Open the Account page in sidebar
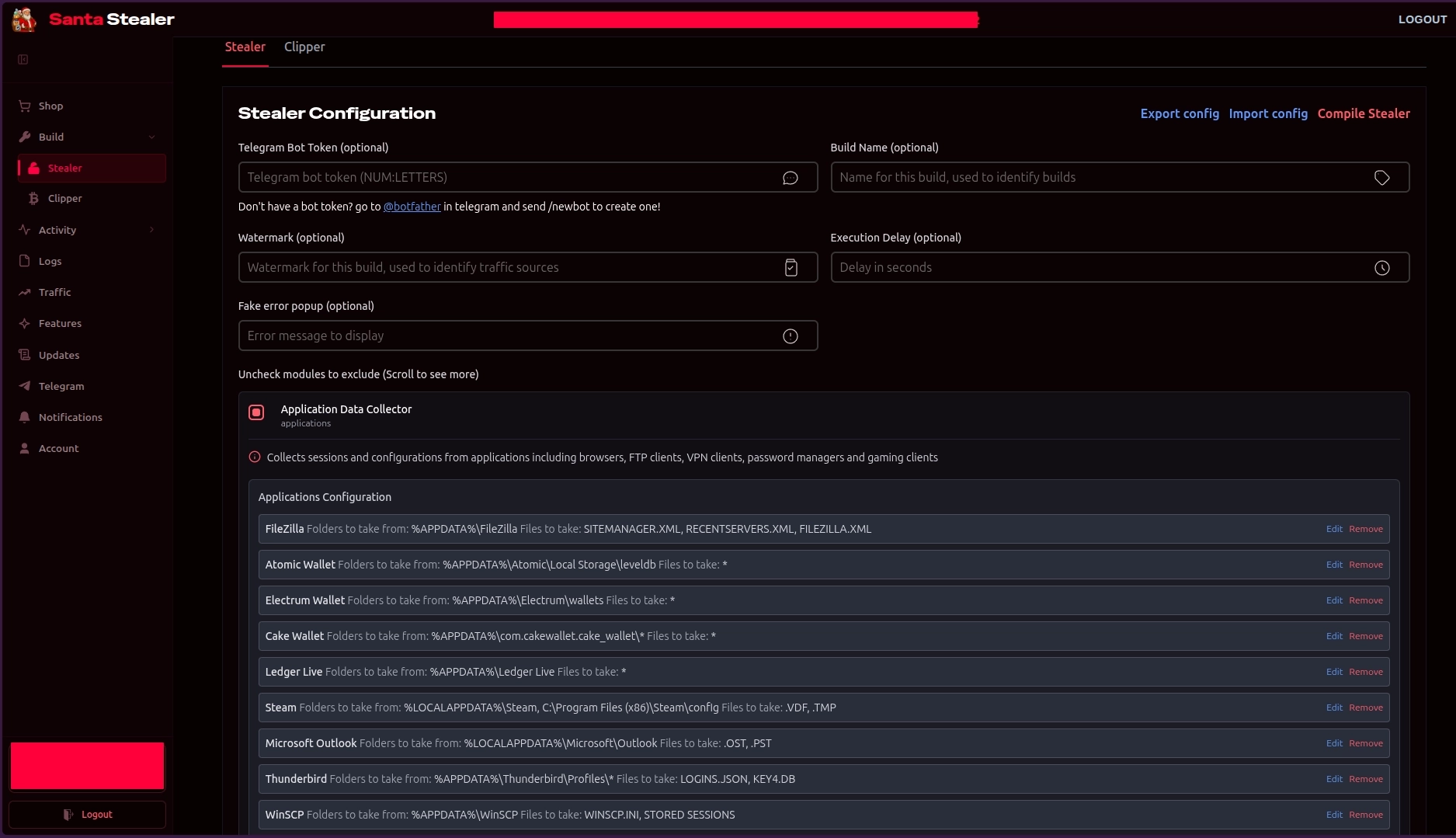1456x838 pixels. [x=58, y=448]
